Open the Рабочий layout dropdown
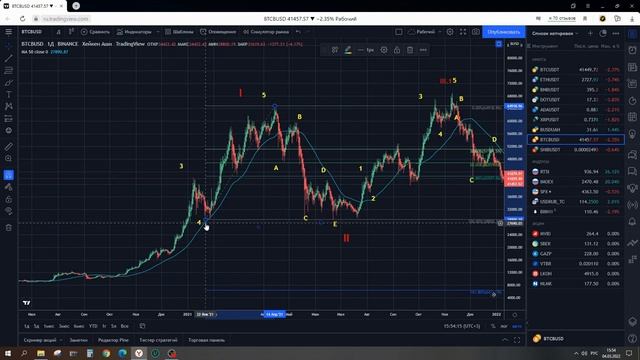Screen dimensions: 640x360 (x=424, y=32)
